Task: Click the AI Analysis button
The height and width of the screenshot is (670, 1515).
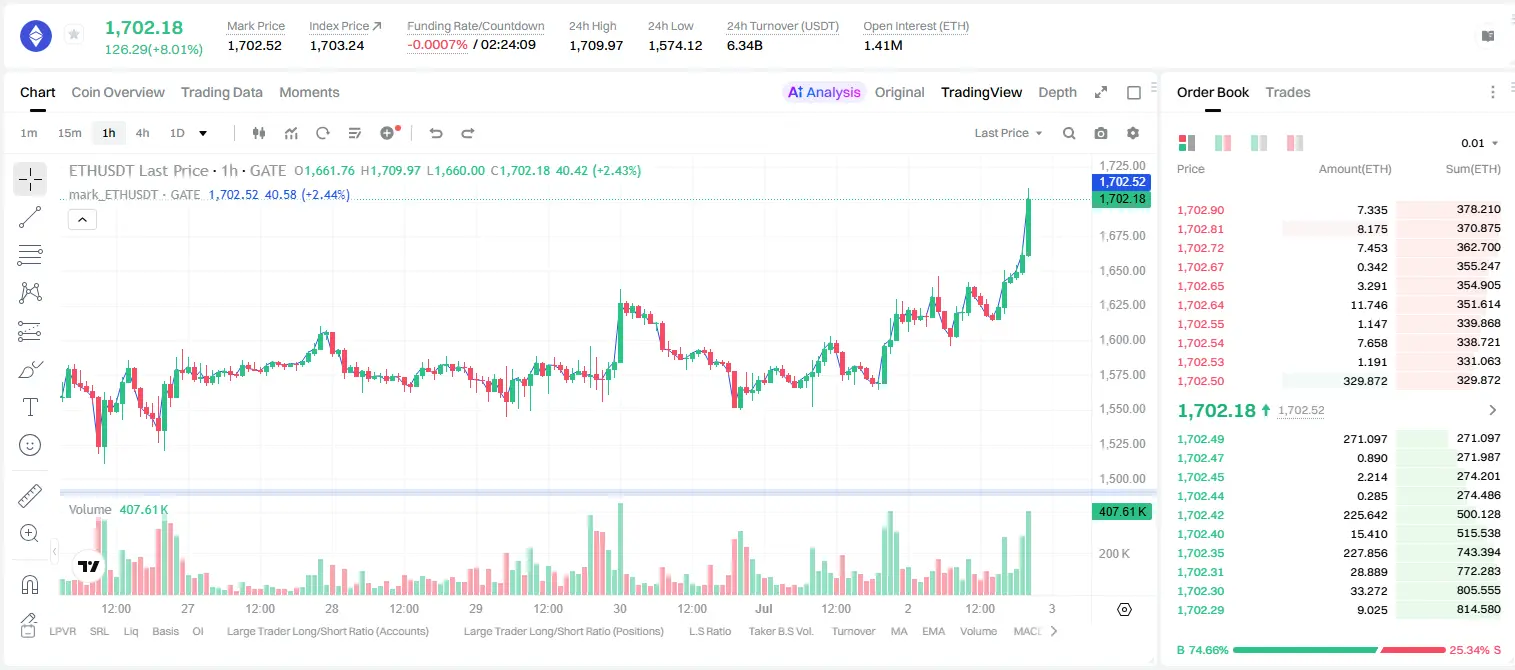Action: 824,92
